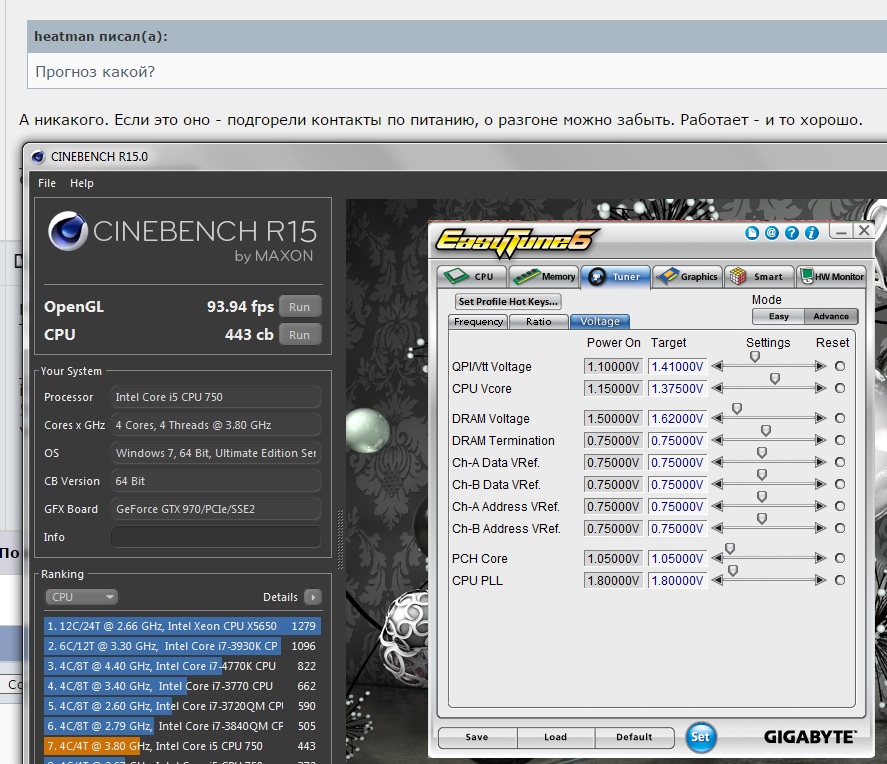Decrease PCH Core with left arrow
887x764 pixels.
tap(717, 559)
